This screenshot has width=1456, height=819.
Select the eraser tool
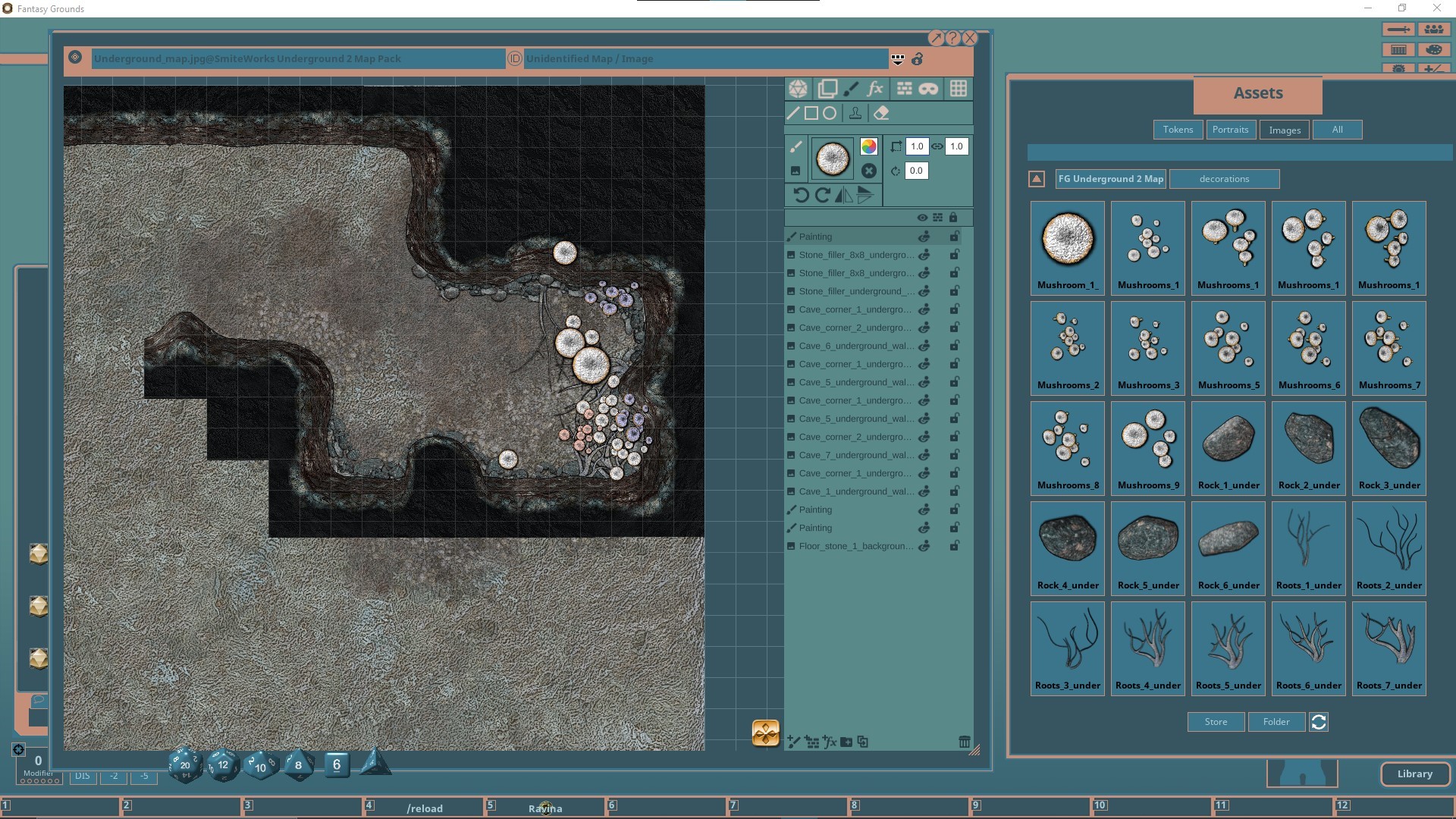tap(881, 114)
